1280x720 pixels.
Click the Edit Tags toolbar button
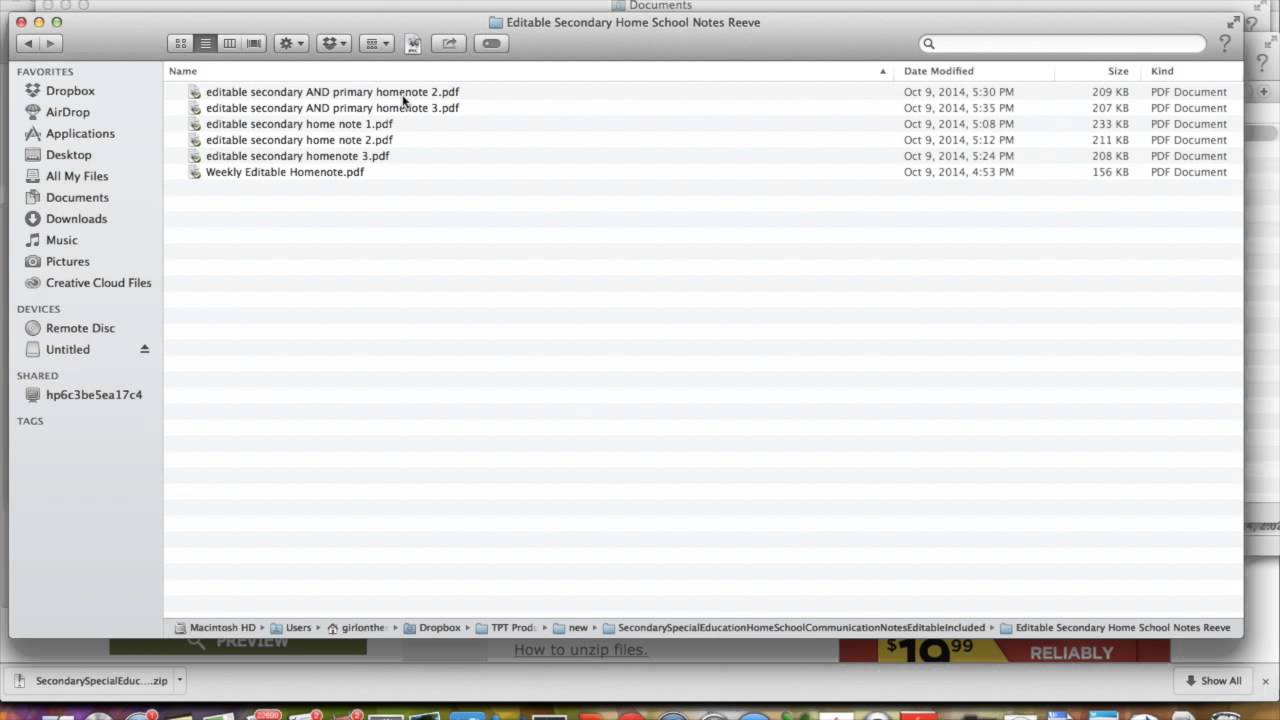tap(491, 43)
